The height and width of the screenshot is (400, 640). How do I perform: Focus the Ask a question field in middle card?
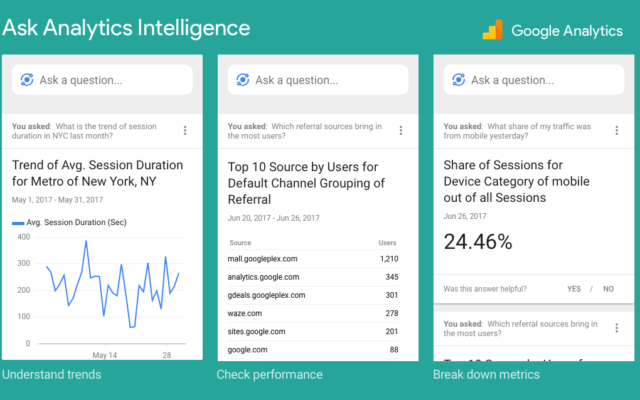pyautogui.click(x=318, y=80)
